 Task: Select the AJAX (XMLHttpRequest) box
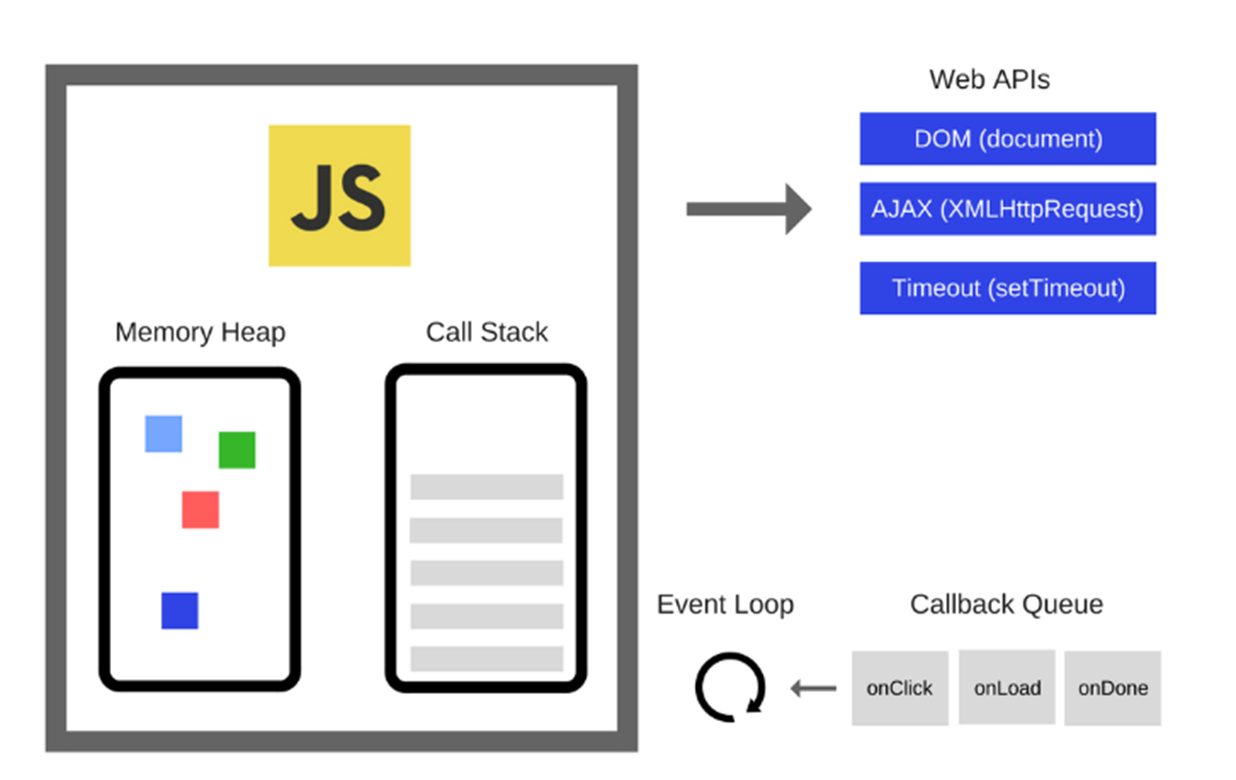point(1008,209)
